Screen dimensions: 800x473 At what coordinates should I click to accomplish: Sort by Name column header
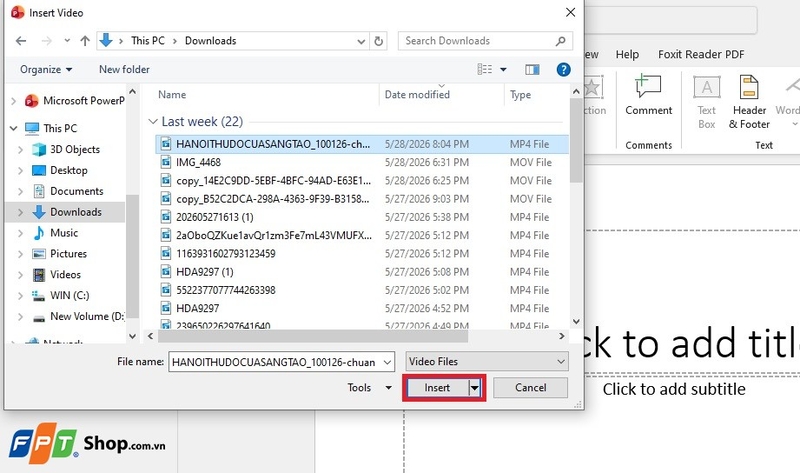click(172, 94)
